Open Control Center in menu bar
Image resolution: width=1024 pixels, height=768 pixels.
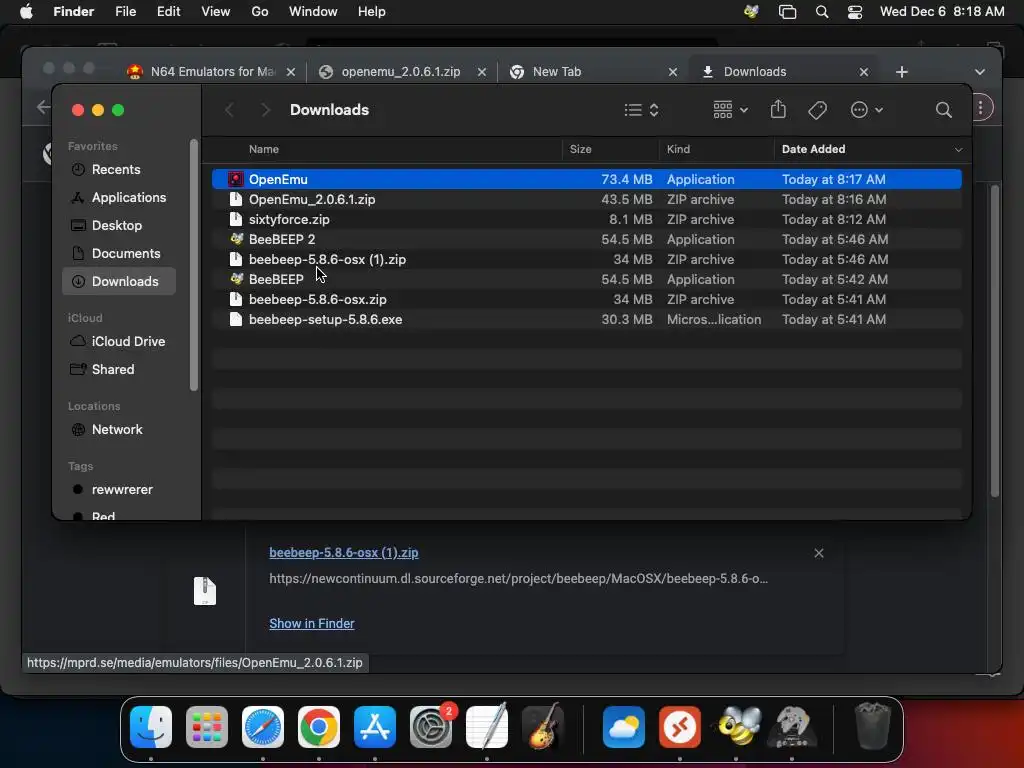854,12
